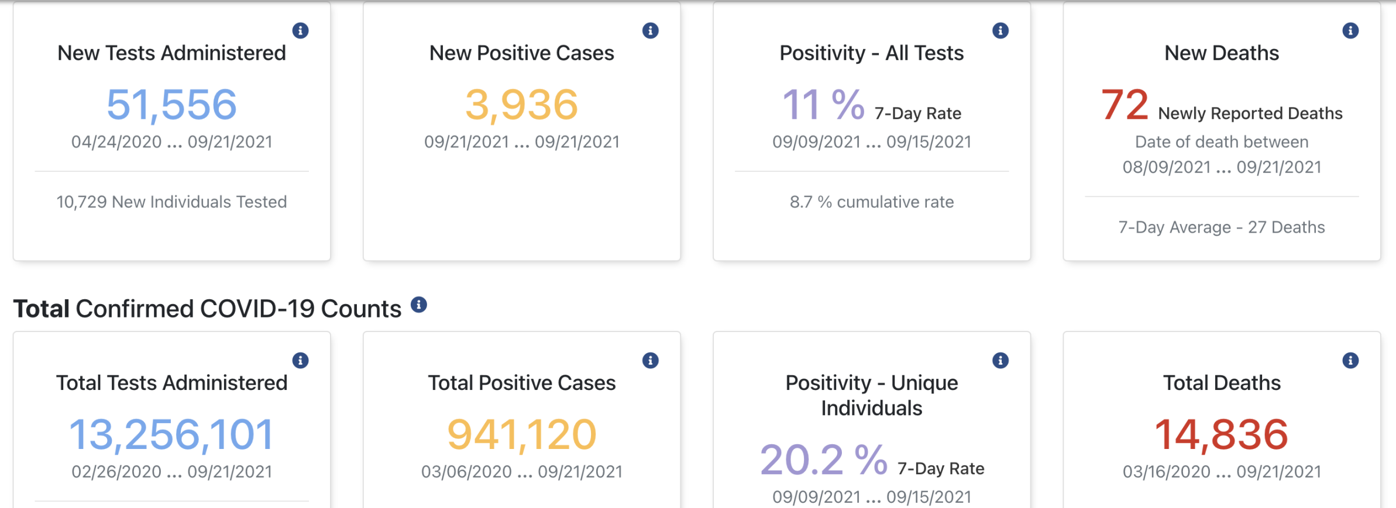The width and height of the screenshot is (1396, 508).
Task: Open info icon for New Positive Cases
Action: pyautogui.click(x=650, y=31)
